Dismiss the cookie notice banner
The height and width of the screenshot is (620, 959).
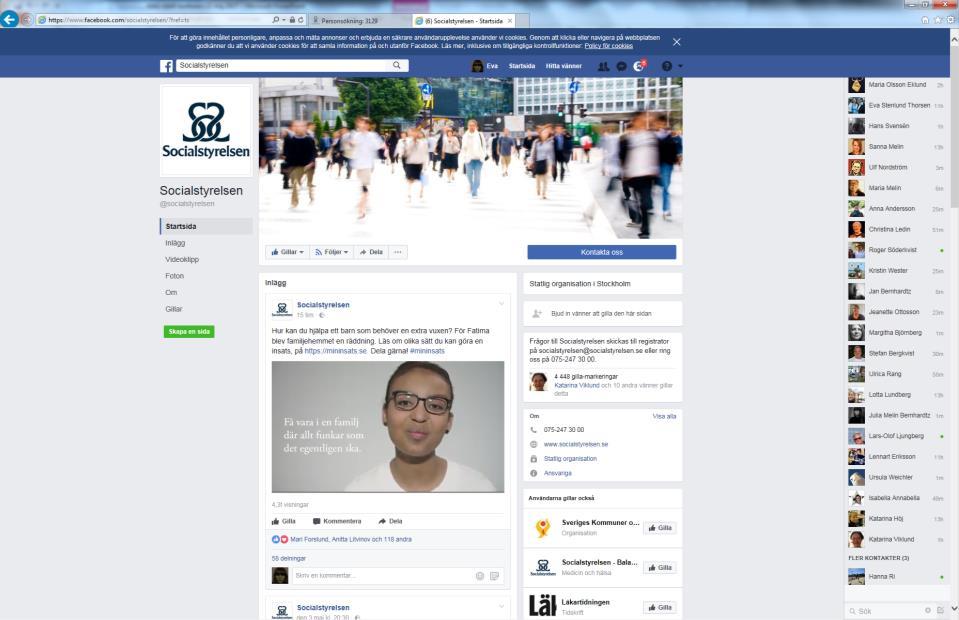tap(676, 42)
